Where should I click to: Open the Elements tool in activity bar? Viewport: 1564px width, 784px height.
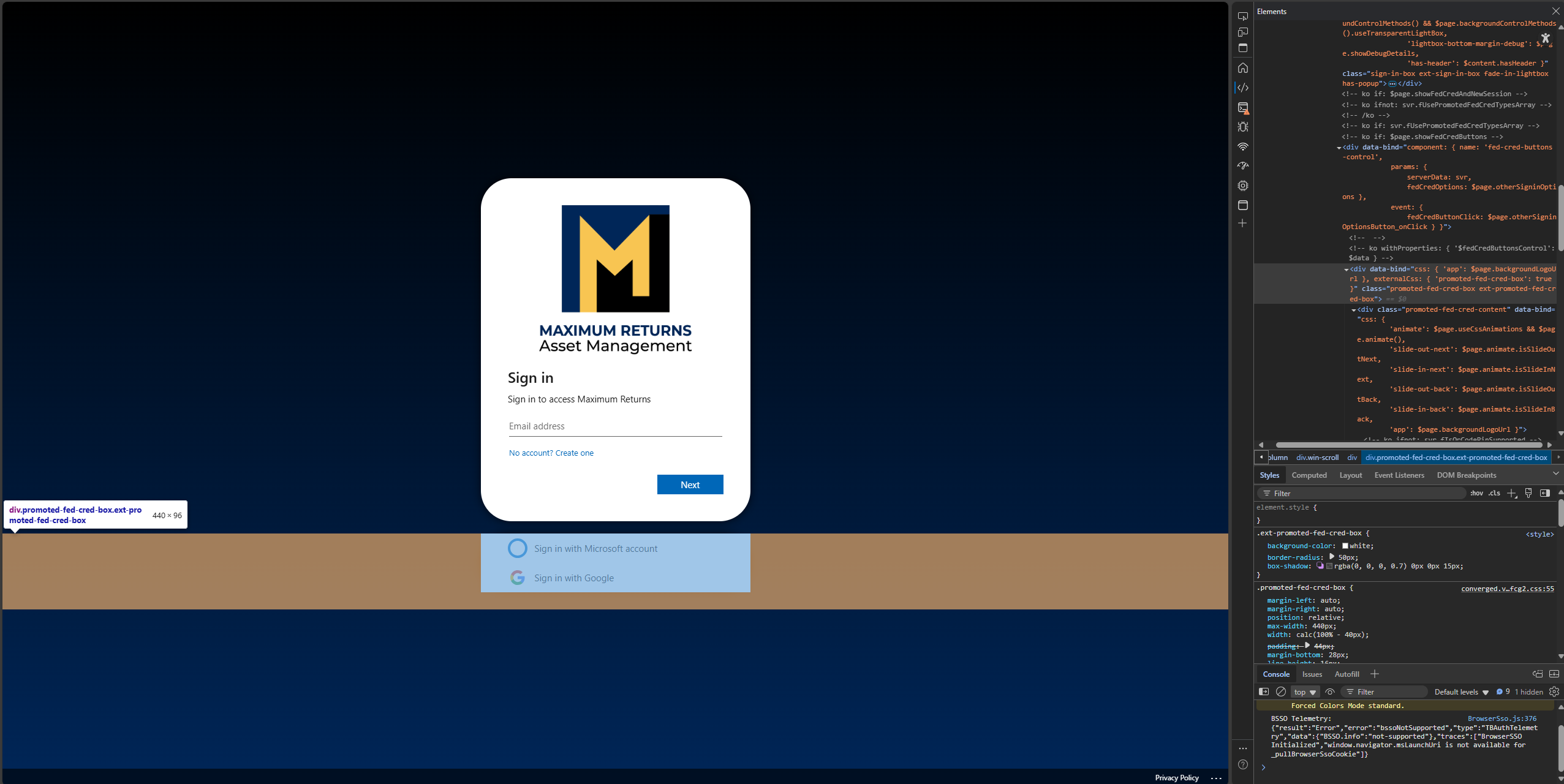click(x=1242, y=88)
